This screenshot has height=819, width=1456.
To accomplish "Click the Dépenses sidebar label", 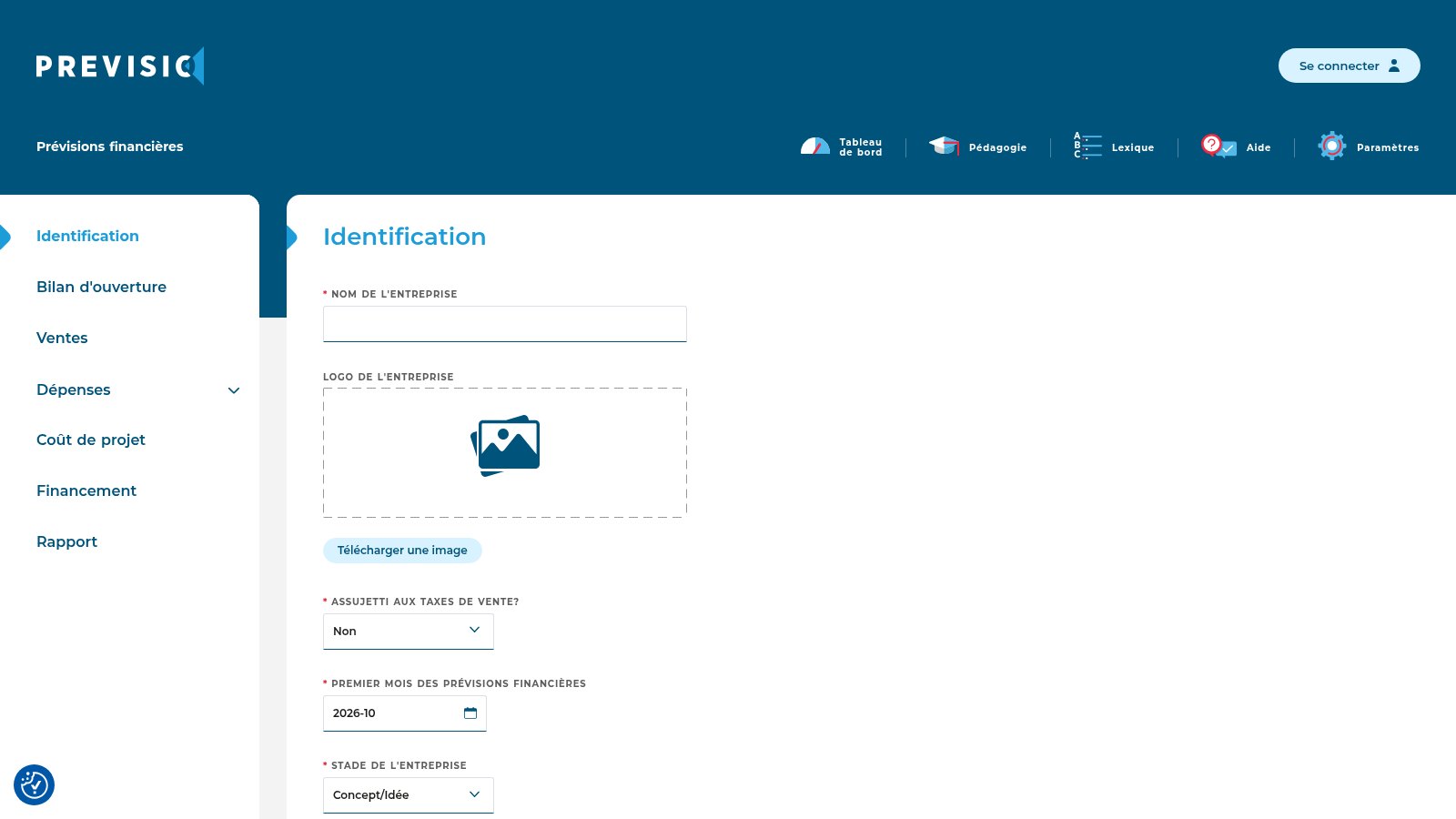I will [x=74, y=389].
